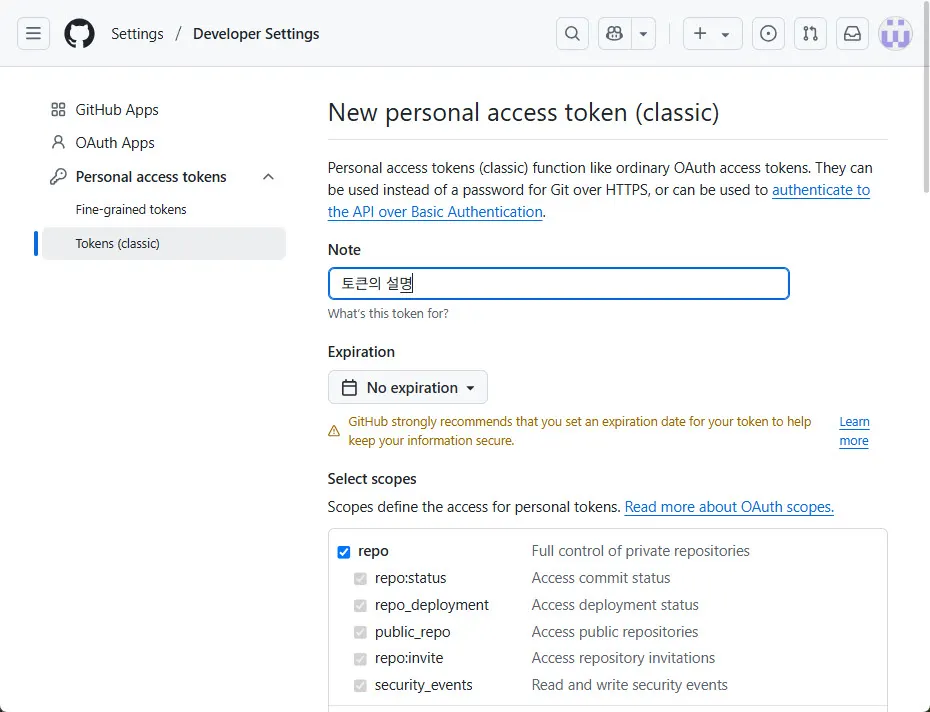Open the hamburger navigation menu
This screenshot has height=712, width=930.
pos(33,34)
